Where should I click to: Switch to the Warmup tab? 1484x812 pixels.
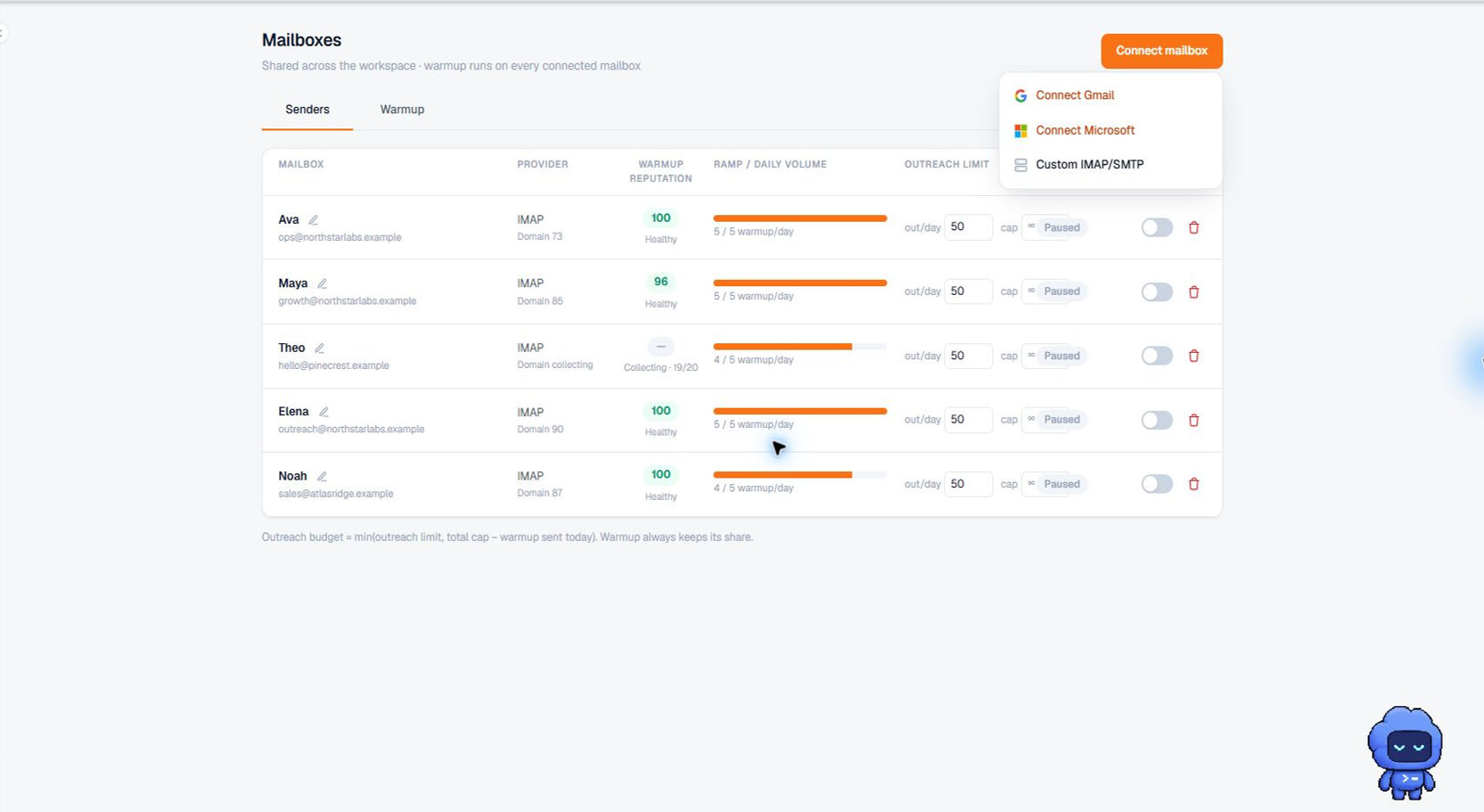pyautogui.click(x=402, y=110)
